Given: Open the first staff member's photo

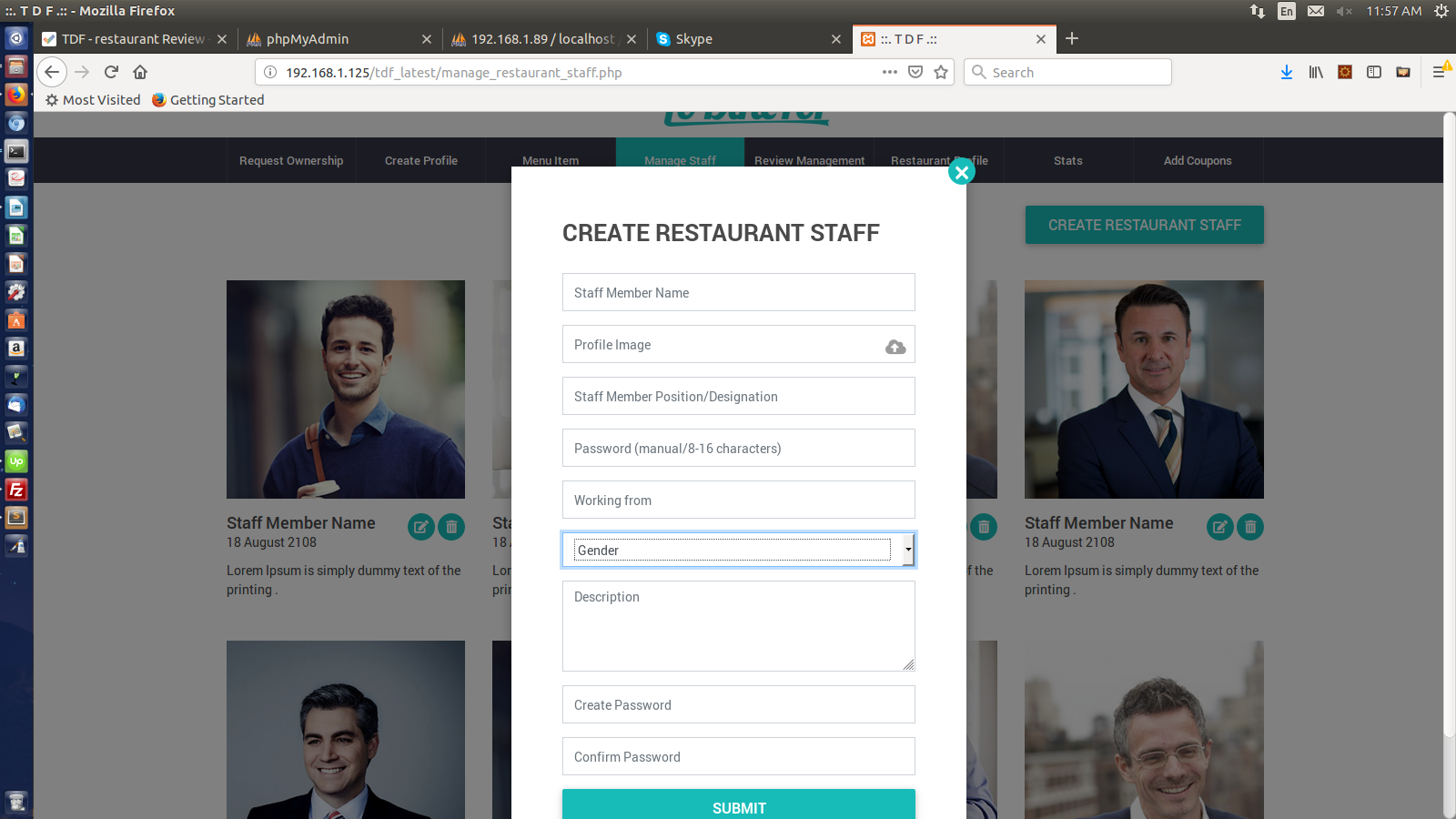Looking at the screenshot, I should [346, 389].
